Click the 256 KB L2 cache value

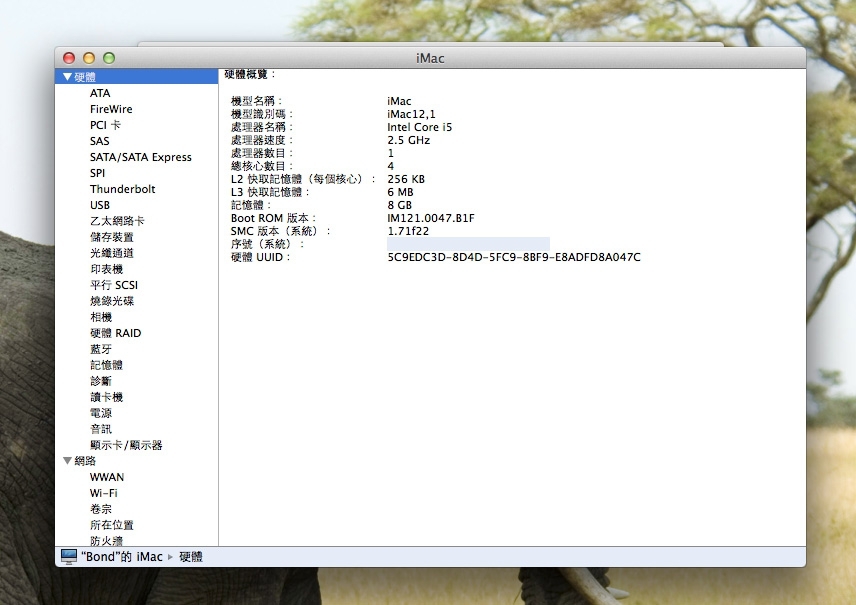(x=406, y=179)
